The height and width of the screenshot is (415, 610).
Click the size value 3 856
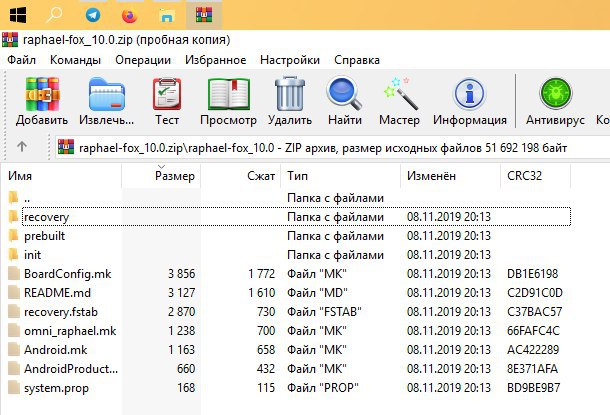pos(181,274)
